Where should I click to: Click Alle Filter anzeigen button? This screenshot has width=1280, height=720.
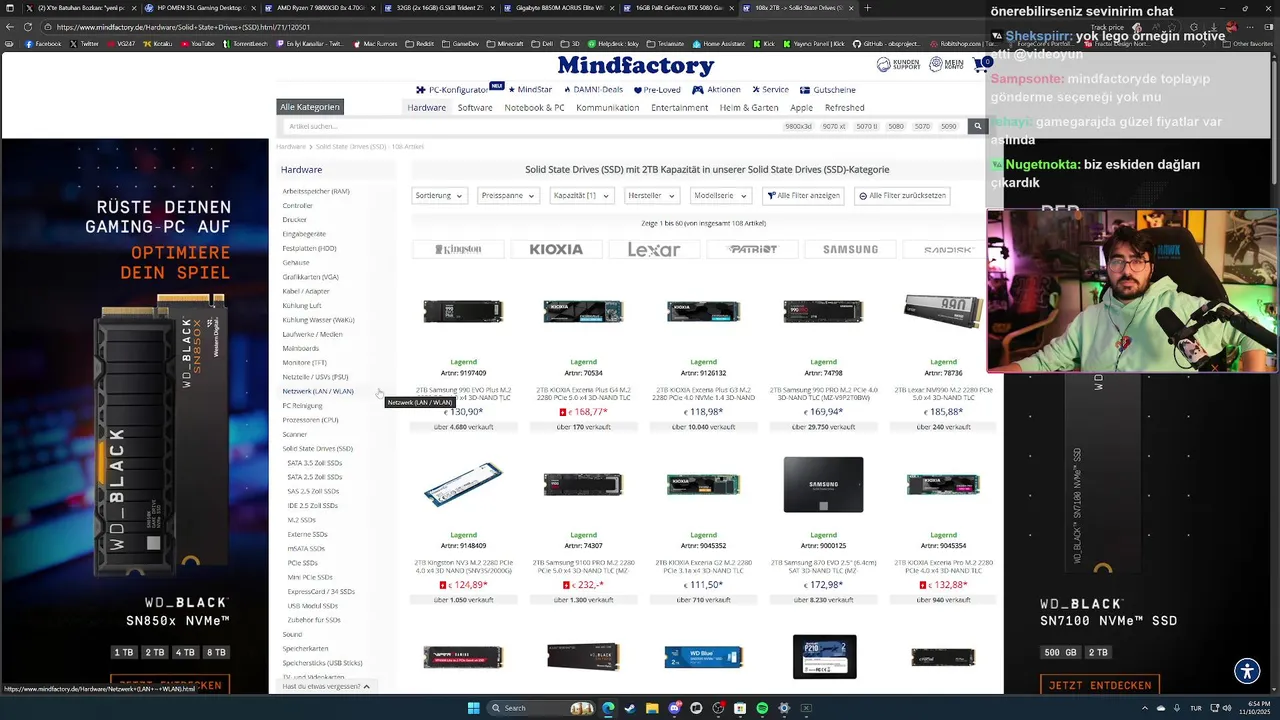click(803, 196)
